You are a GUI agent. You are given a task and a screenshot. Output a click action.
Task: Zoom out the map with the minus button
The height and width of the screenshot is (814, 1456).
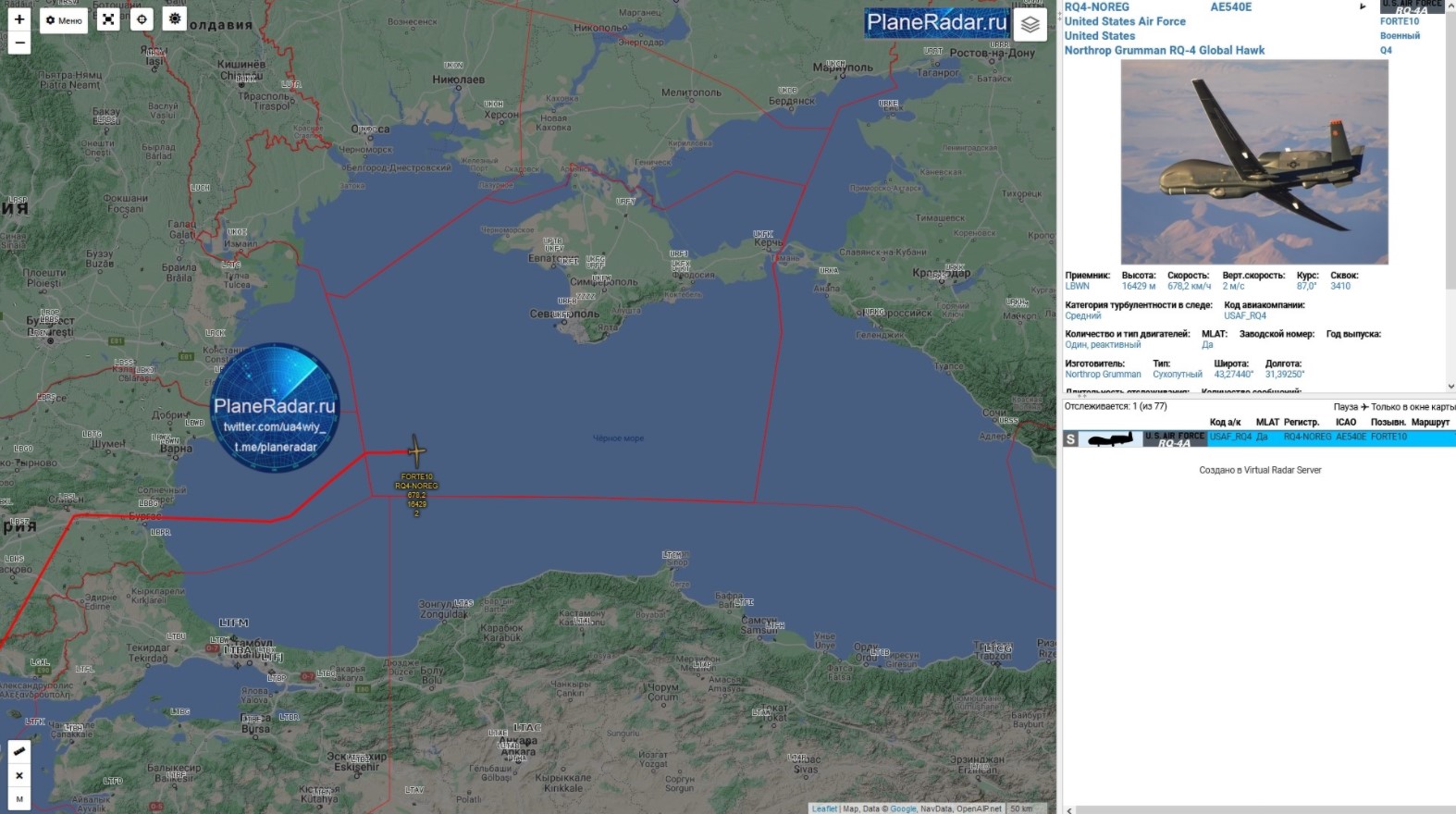[19, 43]
